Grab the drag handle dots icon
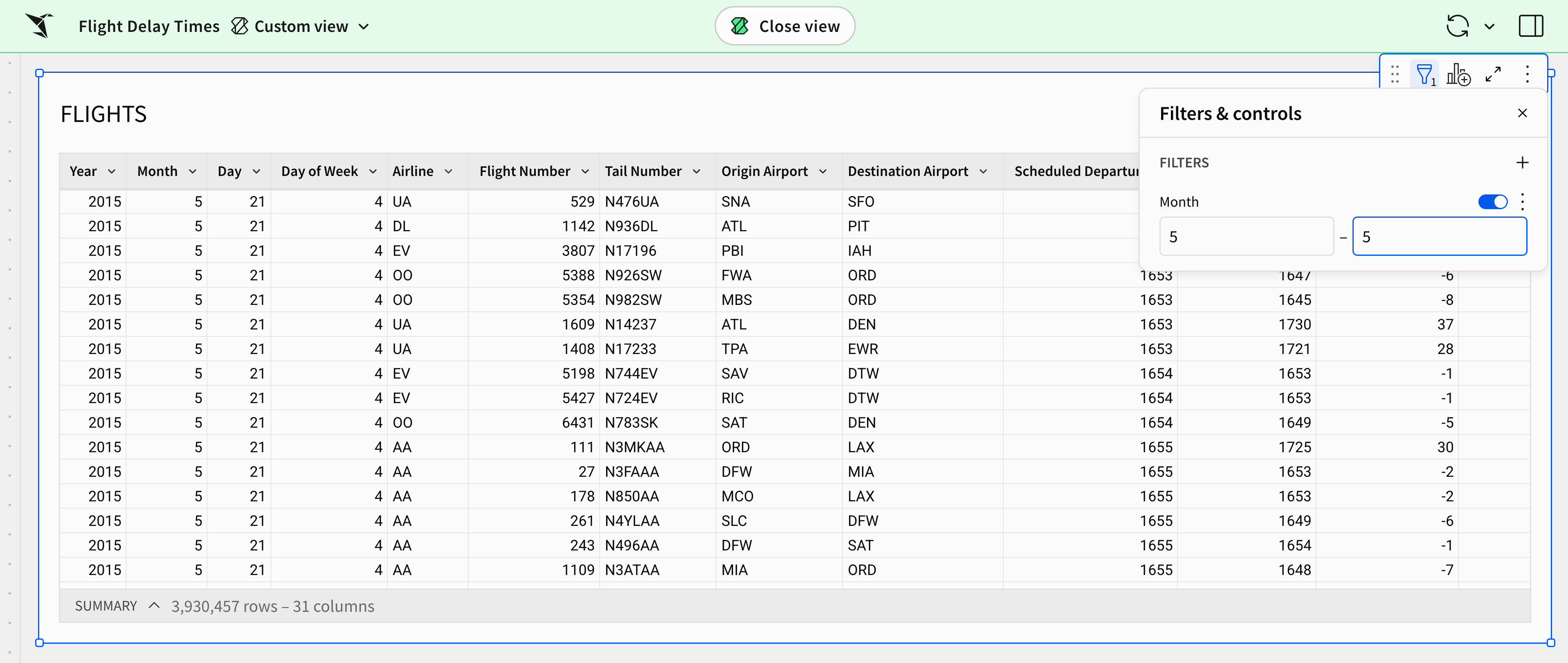Viewport: 1568px width, 663px height. [x=1395, y=75]
